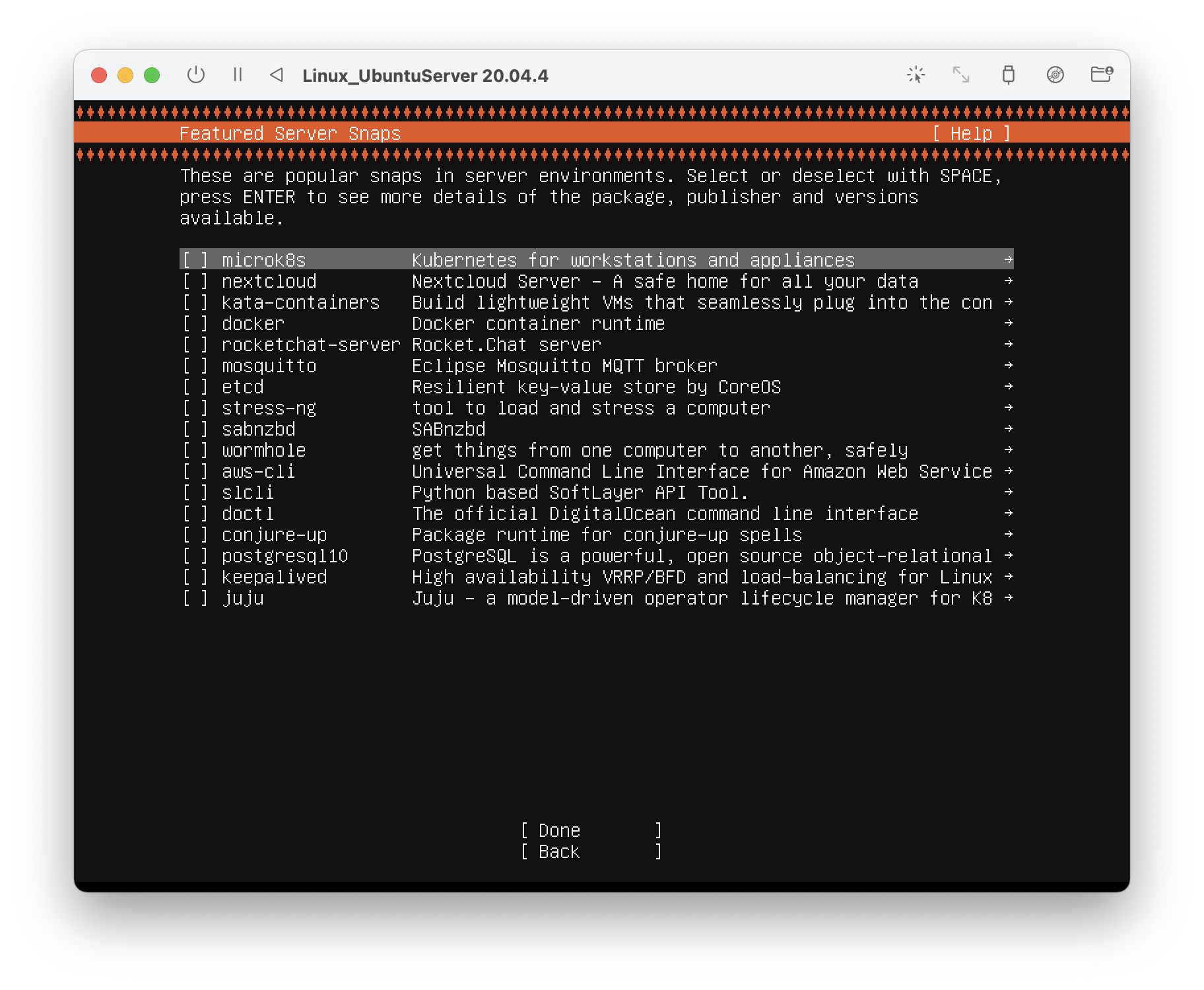
Task: Click window title 'Linux_UbuntuServer 20.04.4'
Action: [425, 75]
